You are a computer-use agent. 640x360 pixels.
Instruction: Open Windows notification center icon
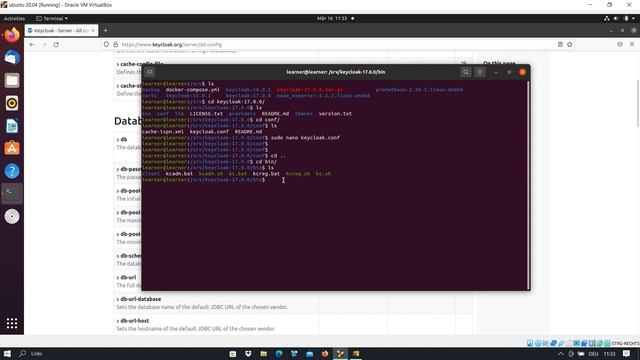pos(627,353)
